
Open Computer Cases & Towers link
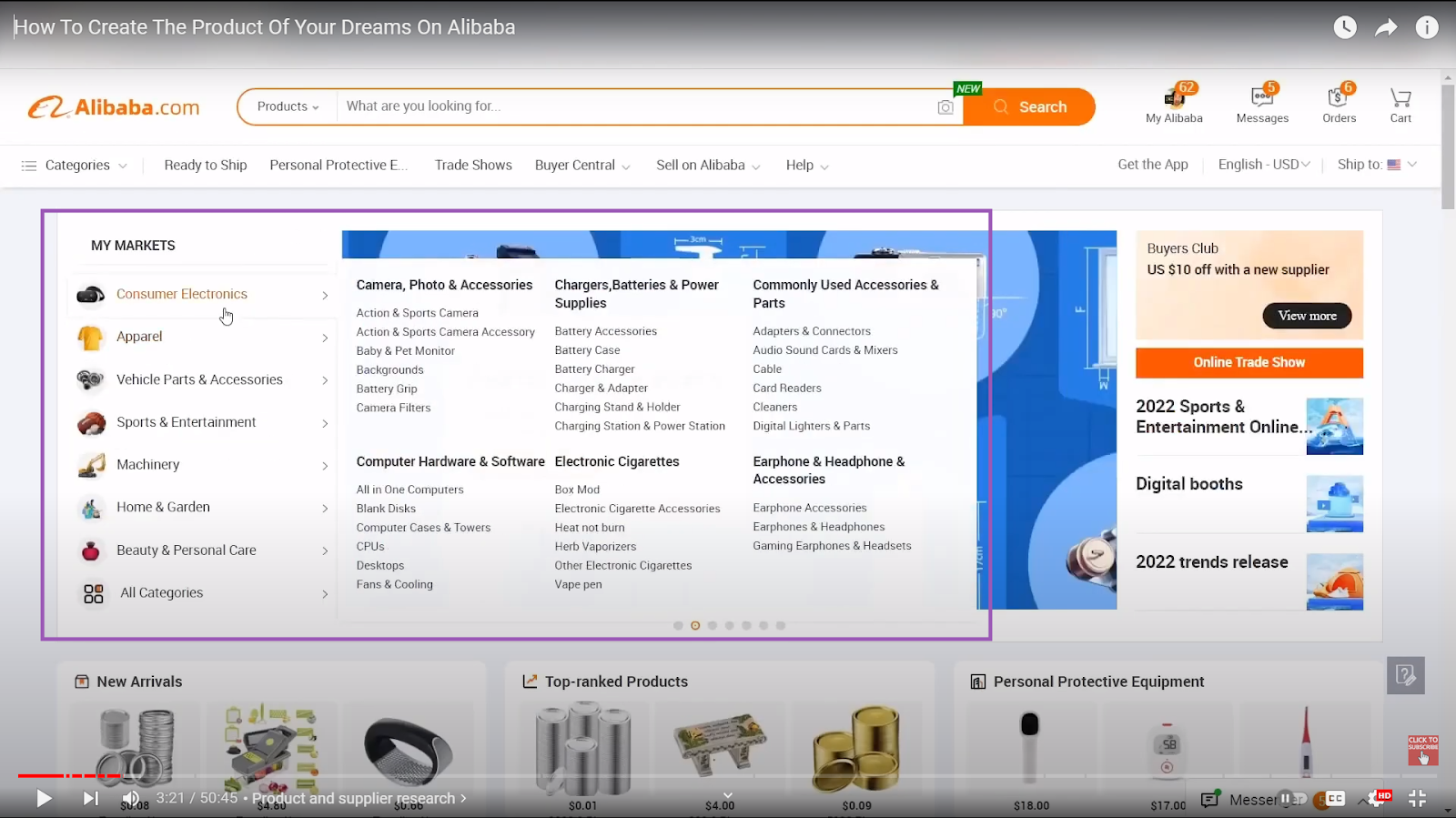pyautogui.click(x=423, y=528)
